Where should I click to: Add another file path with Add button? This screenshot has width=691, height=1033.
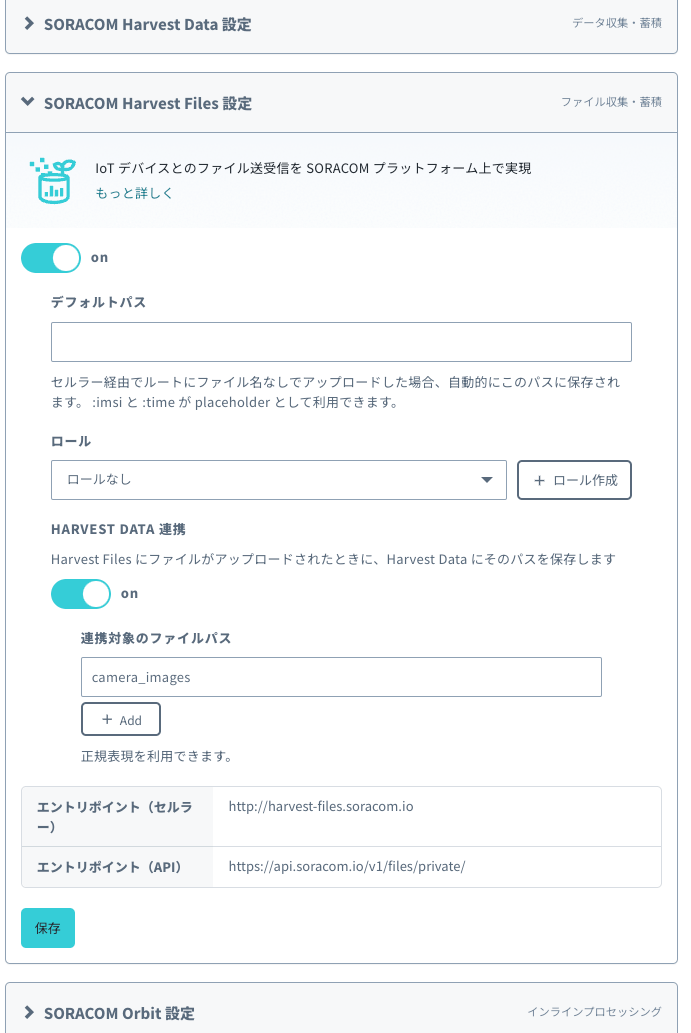click(x=121, y=719)
